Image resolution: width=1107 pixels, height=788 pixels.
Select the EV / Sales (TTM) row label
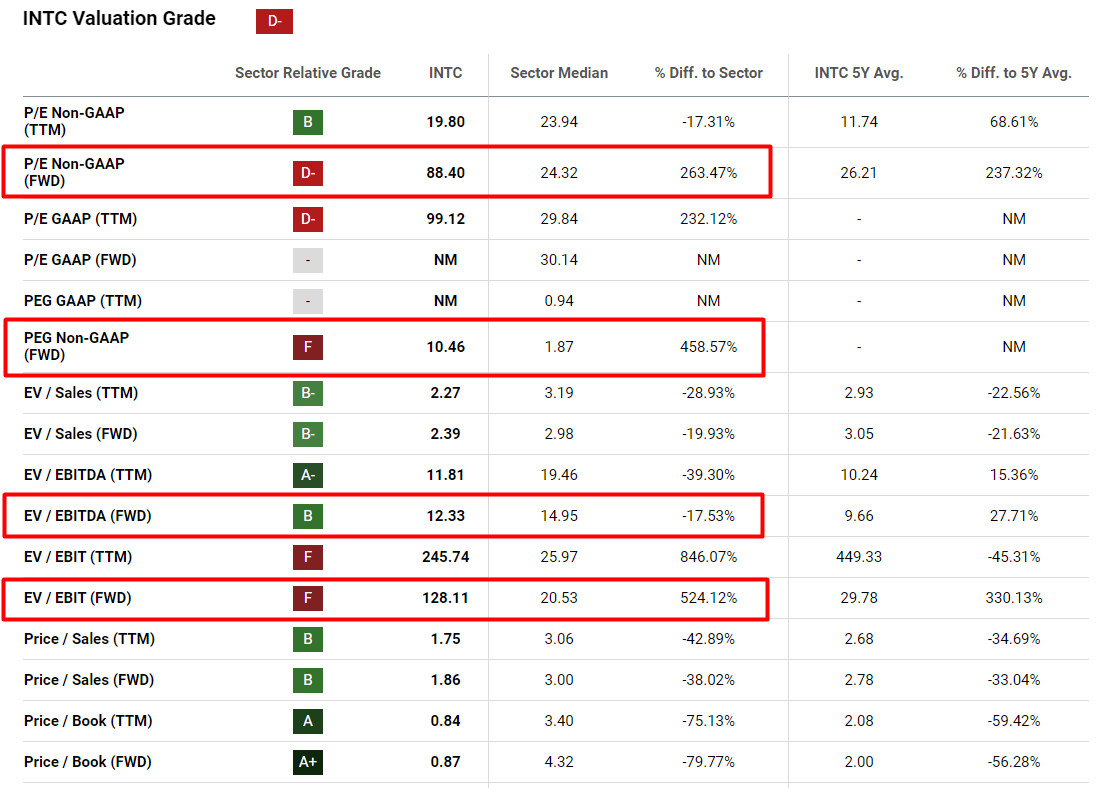click(x=80, y=393)
